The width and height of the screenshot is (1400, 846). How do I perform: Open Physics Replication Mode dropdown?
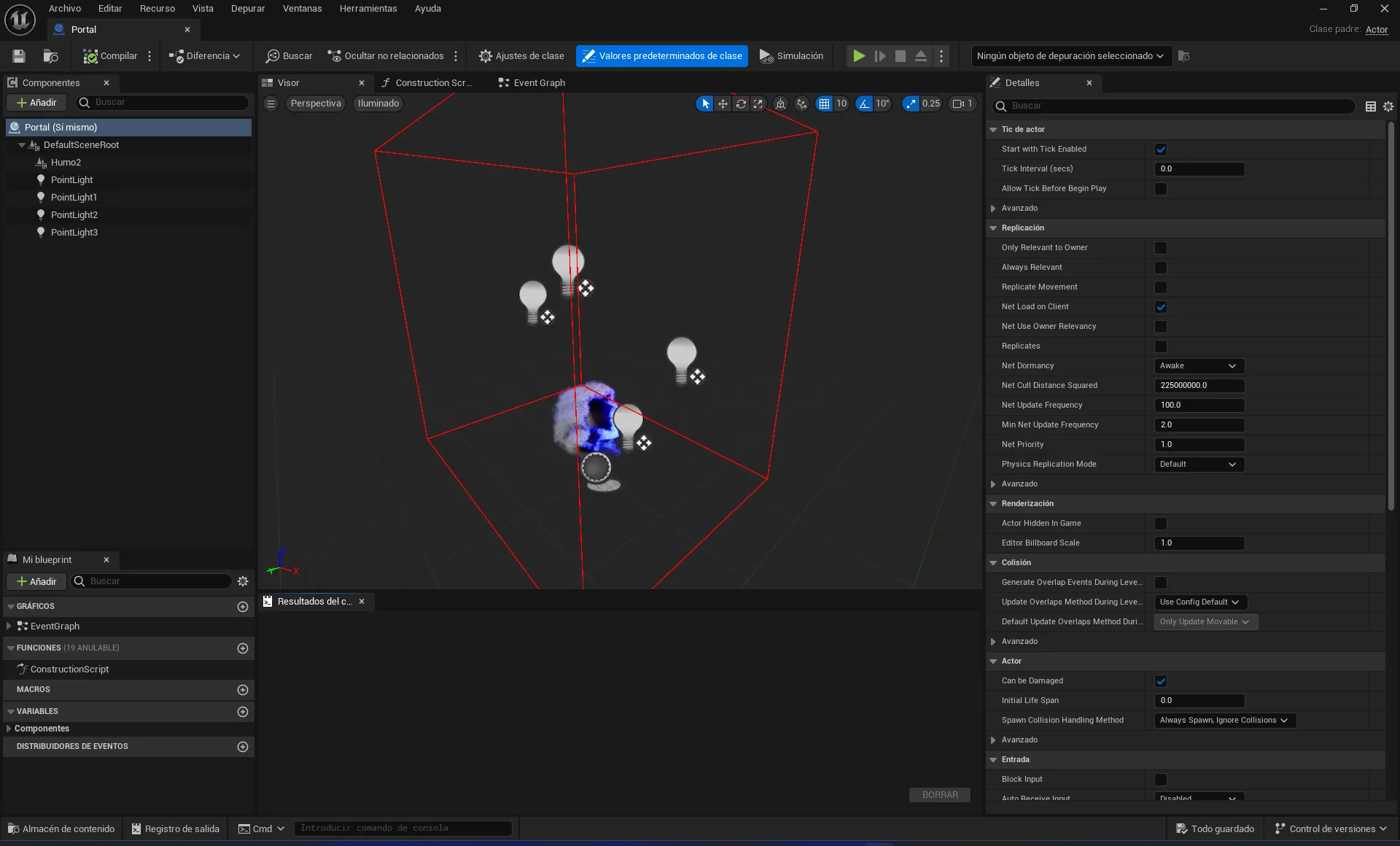pos(1199,465)
